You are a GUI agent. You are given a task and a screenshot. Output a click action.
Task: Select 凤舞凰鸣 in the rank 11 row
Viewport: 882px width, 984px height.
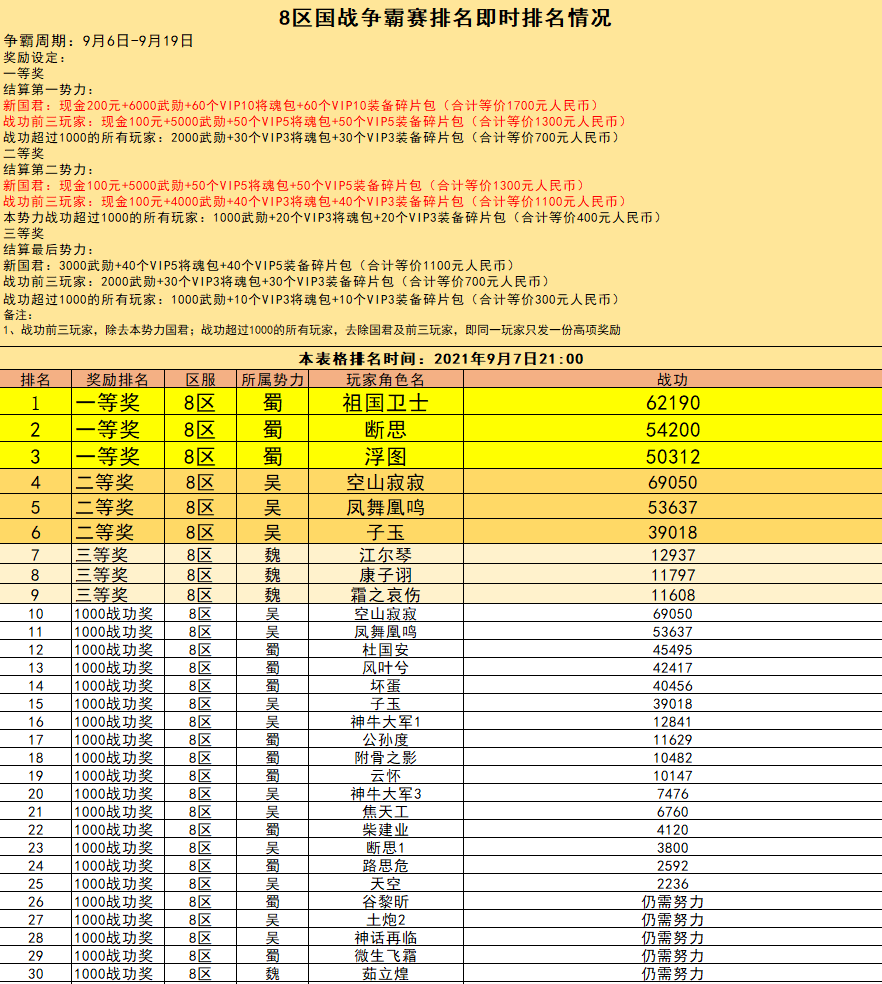[x=385, y=632]
